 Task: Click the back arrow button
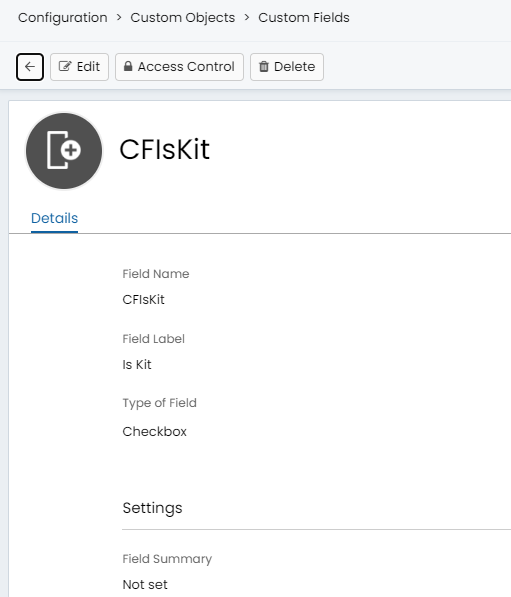pyautogui.click(x=30, y=67)
